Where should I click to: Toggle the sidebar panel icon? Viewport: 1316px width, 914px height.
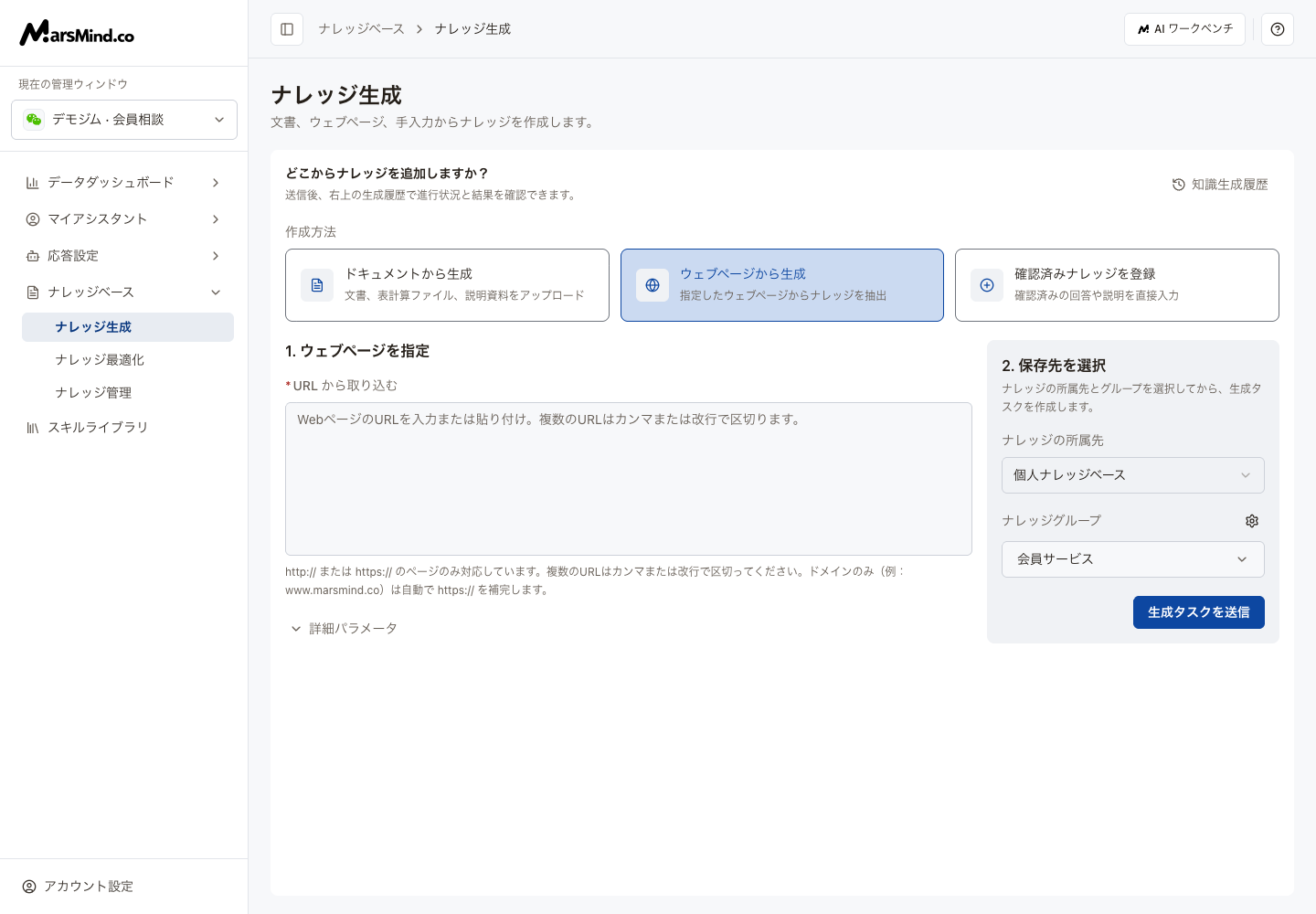click(287, 29)
